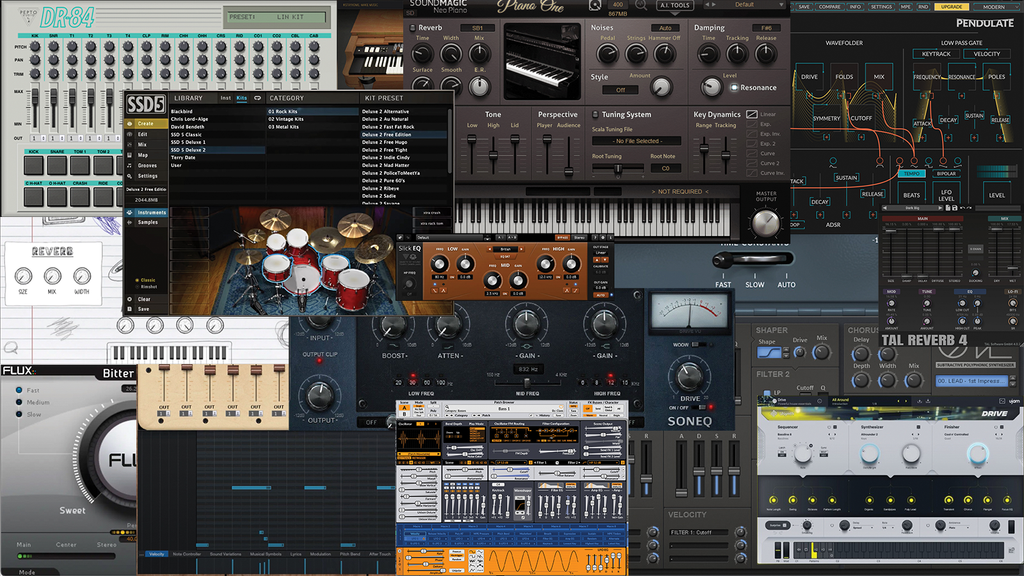1024x576 pixels.
Task: Click the A.I. Tools icon in Piano One
Action: point(674,6)
